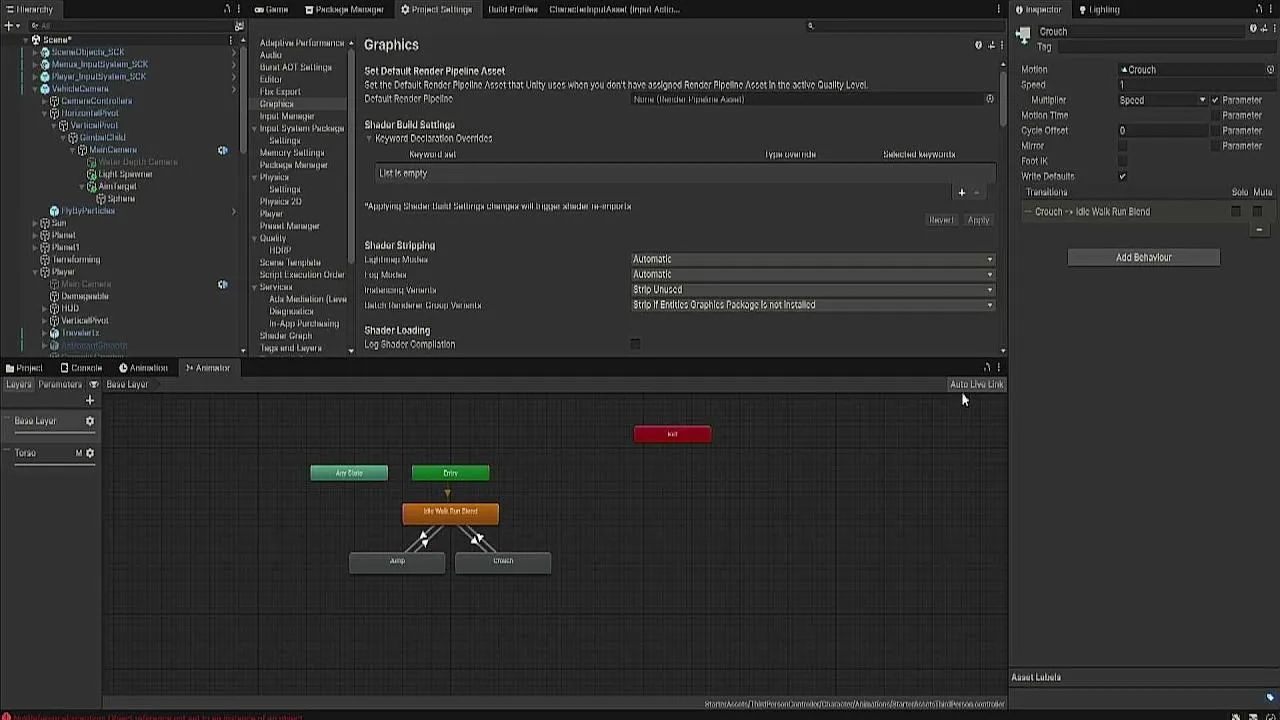1280x720 pixels.
Task: Switch to the Build Profiles tab
Action: click(x=512, y=9)
